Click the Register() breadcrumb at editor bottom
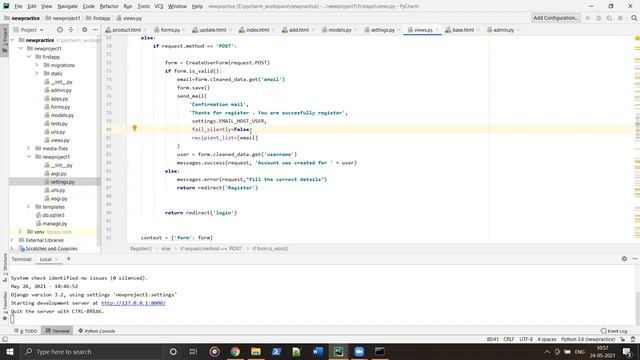The image size is (640, 360). click(141, 249)
